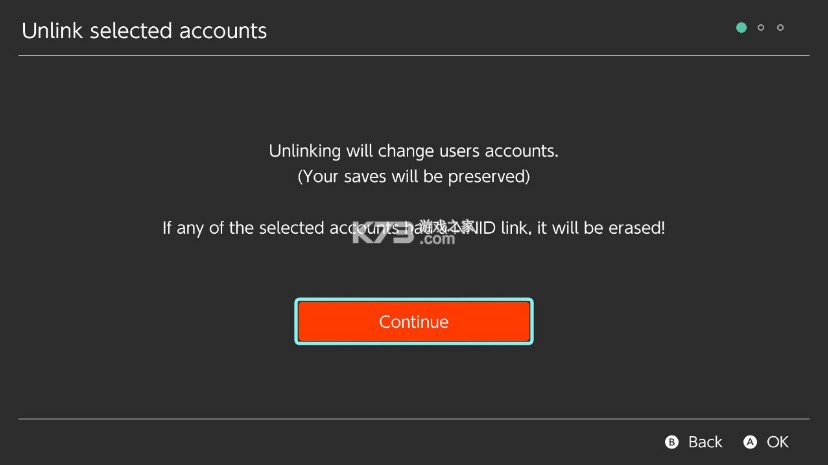Screen dimensions: 828x465
Task: Click the Chinese watermark text
Action: click(x=447, y=226)
